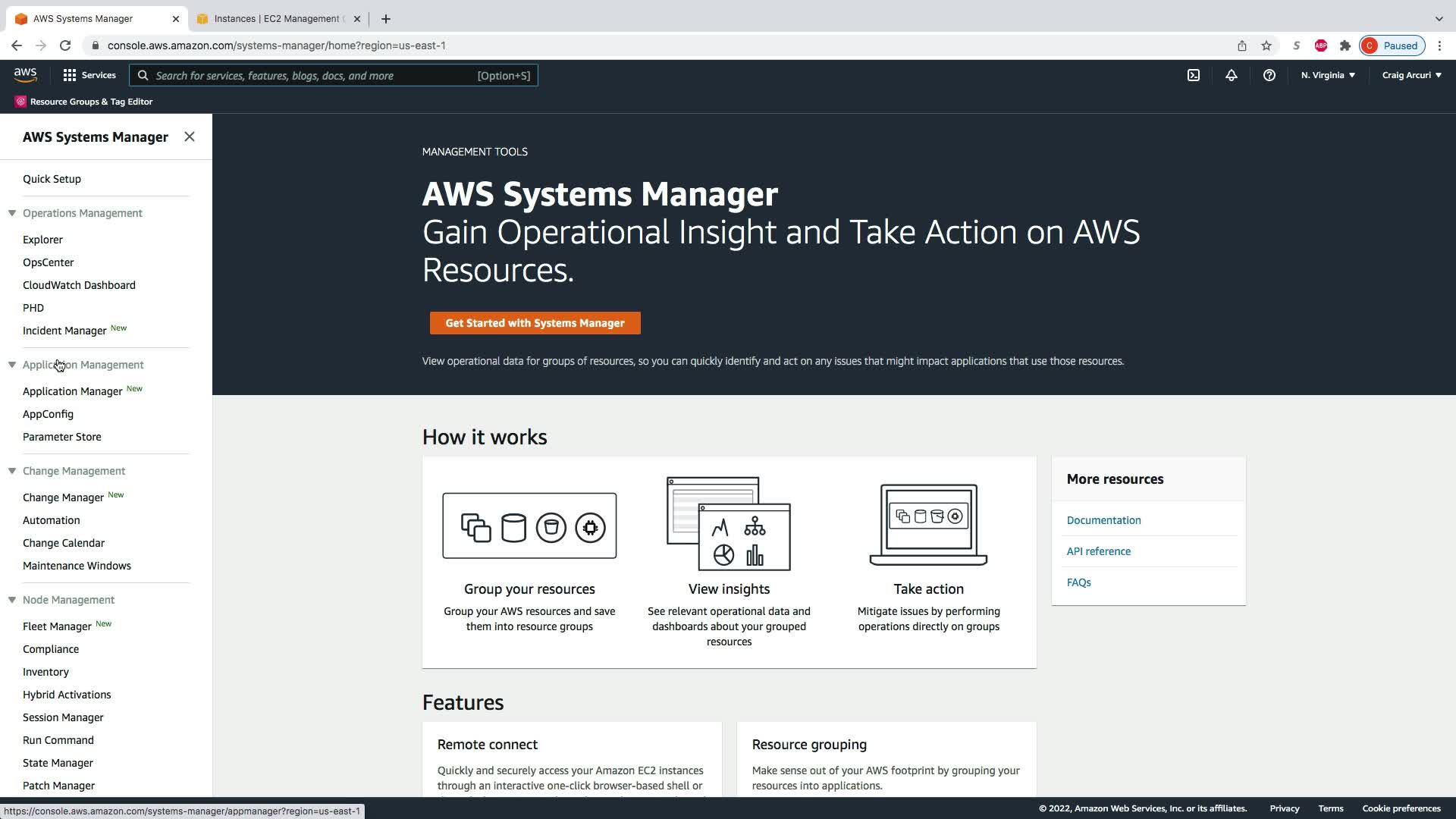Open the N. Virginia region dropdown

point(1328,75)
